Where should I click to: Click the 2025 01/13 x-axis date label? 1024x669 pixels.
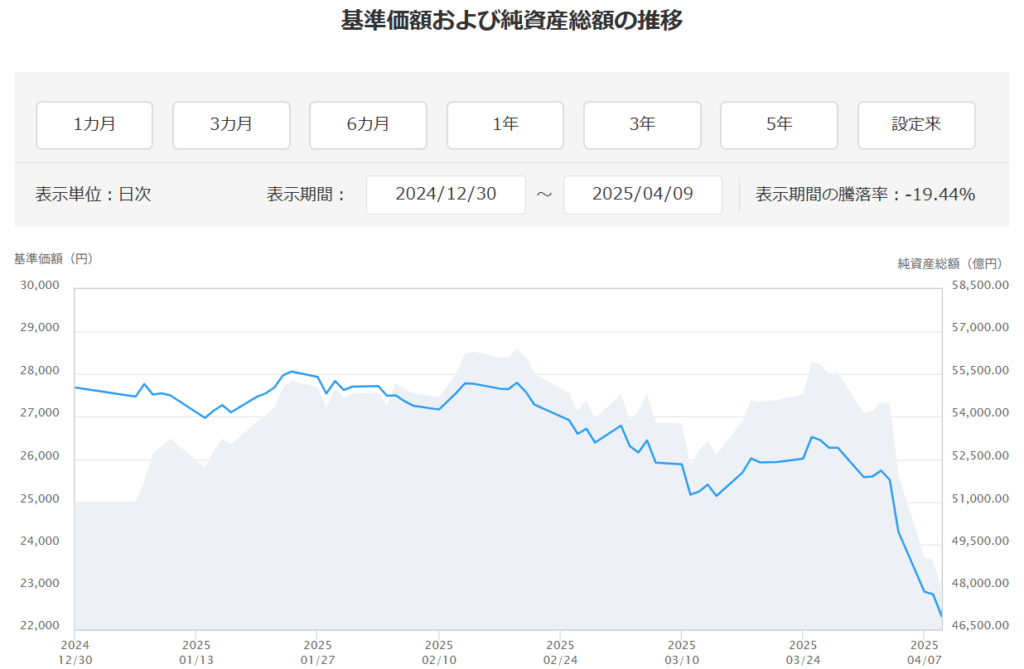tap(196, 651)
